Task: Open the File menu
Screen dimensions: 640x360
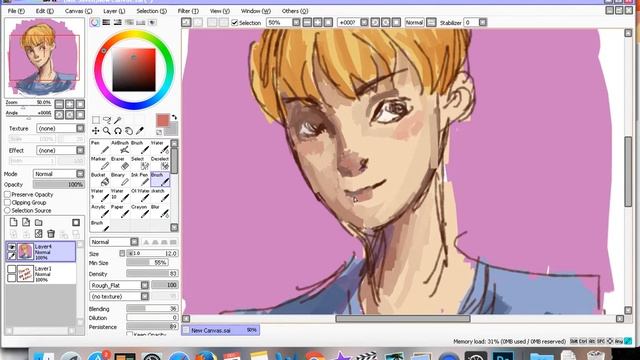Action: click(x=16, y=11)
